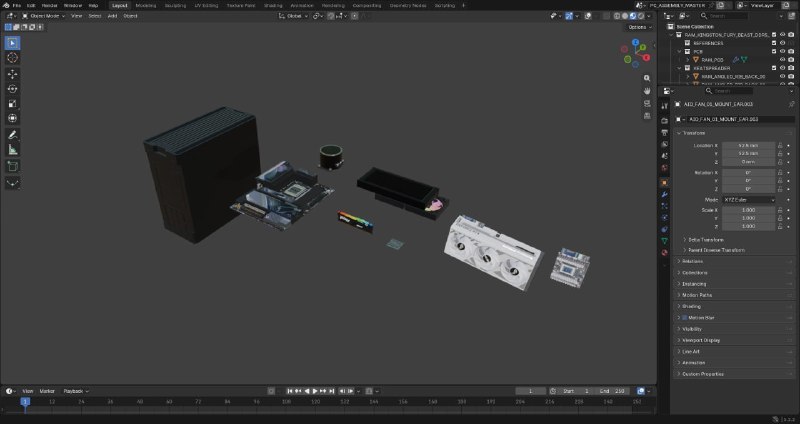
Task: Lock the Scale Z value
Action: [780, 226]
